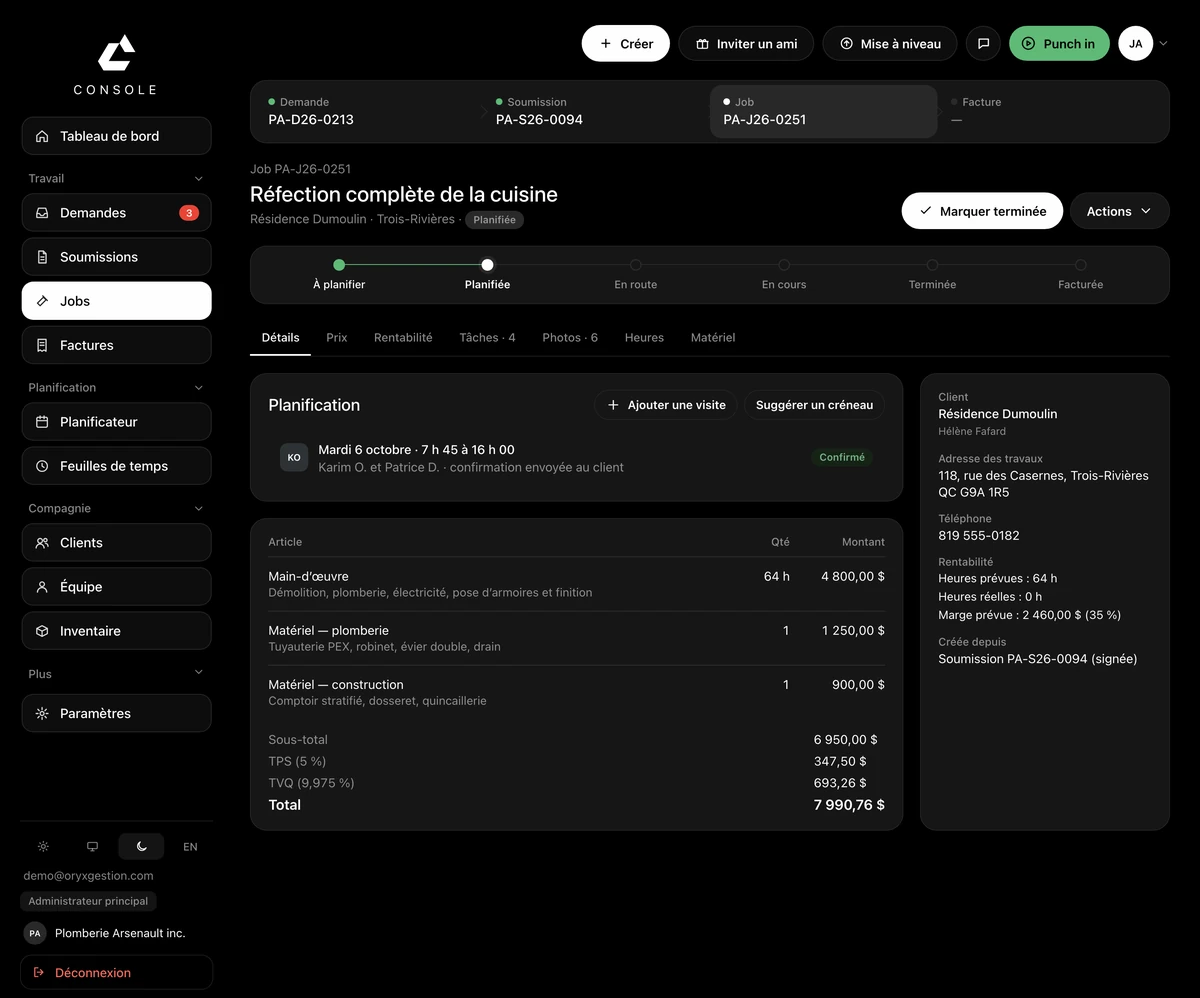Open Planificateur calendar in sidebar
Viewport: 1200px width, 998px height.
tap(116, 422)
